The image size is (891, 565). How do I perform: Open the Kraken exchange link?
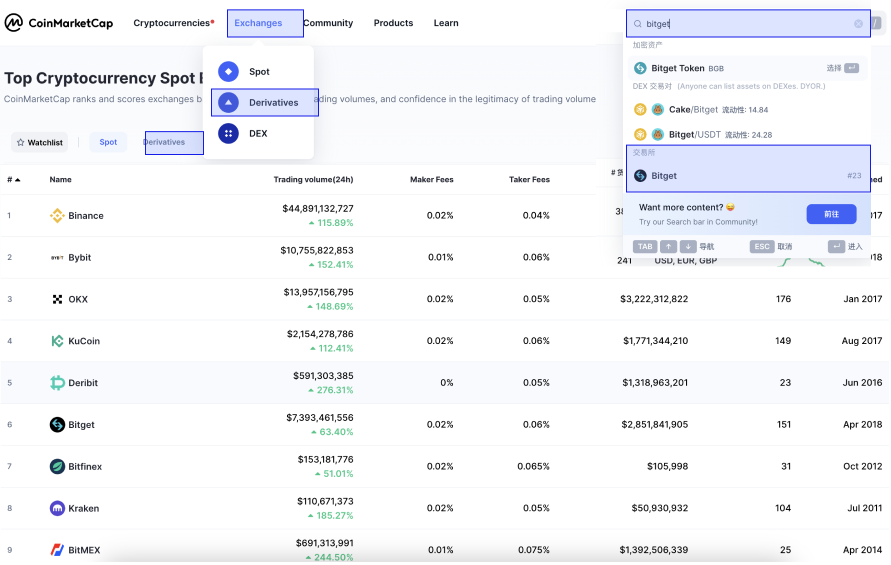pos(84,508)
